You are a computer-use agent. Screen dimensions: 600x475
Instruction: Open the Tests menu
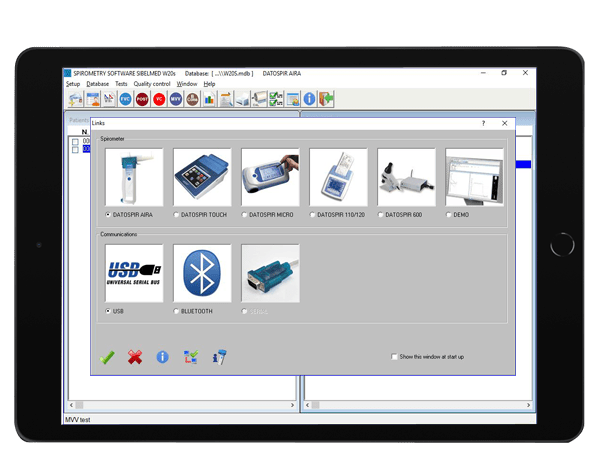(121, 84)
